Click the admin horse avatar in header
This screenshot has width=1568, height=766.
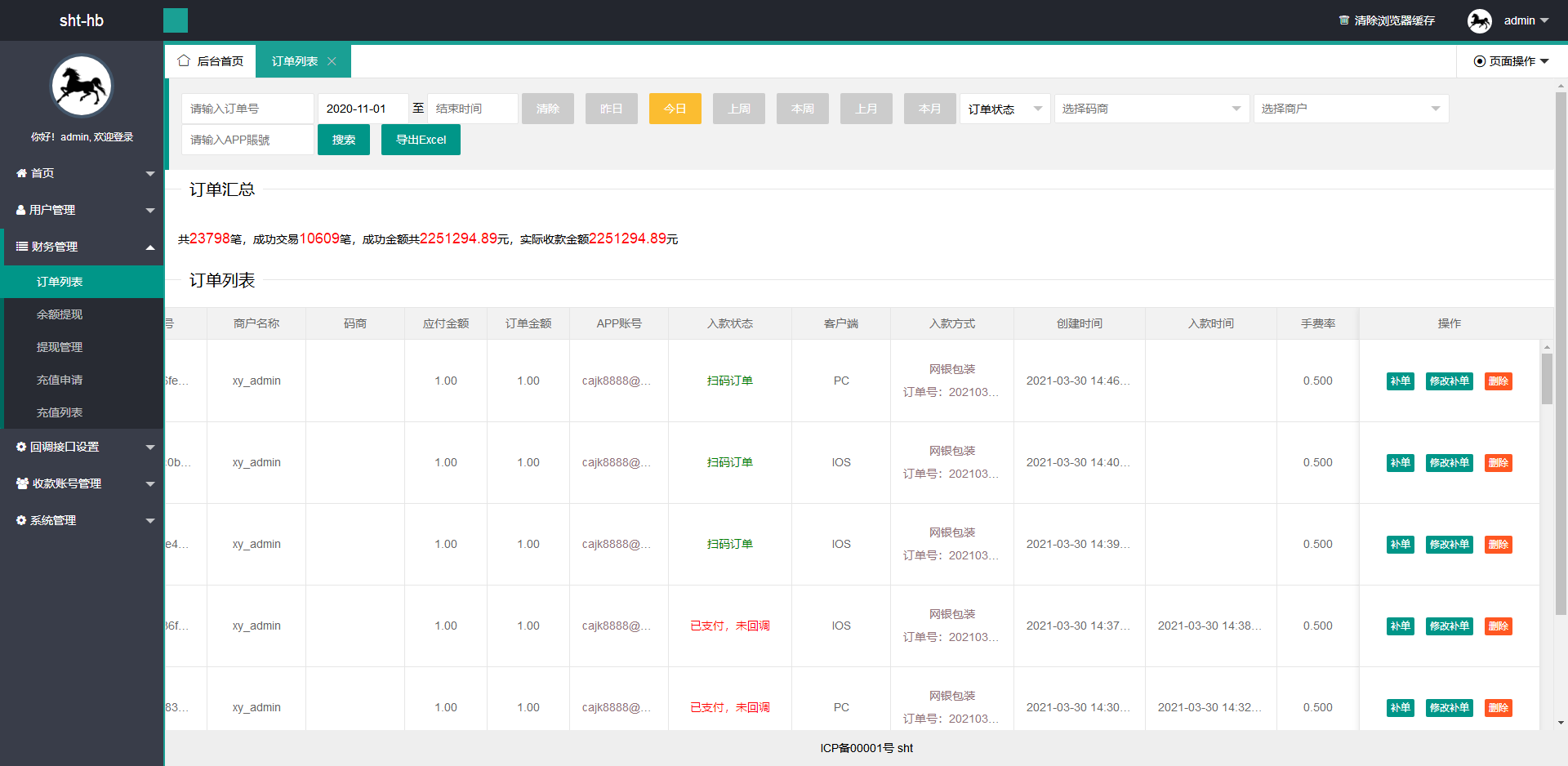click(x=1479, y=20)
